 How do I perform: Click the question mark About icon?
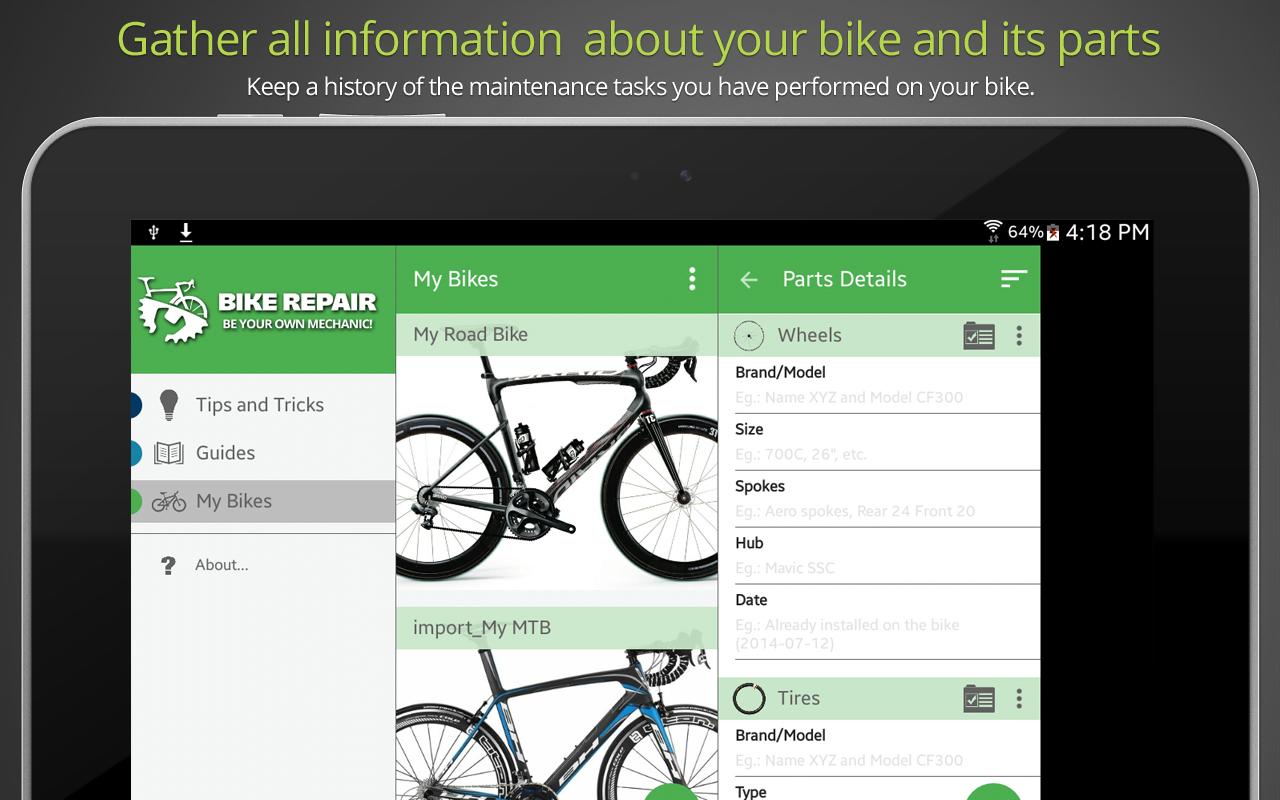[x=168, y=566]
